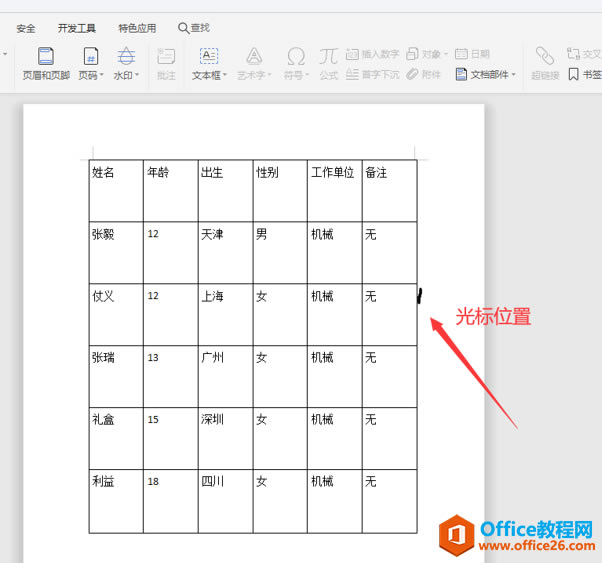Expand the 艺术字 dropdown arrow
Viewport: 602px width, 563px height.
270,75
